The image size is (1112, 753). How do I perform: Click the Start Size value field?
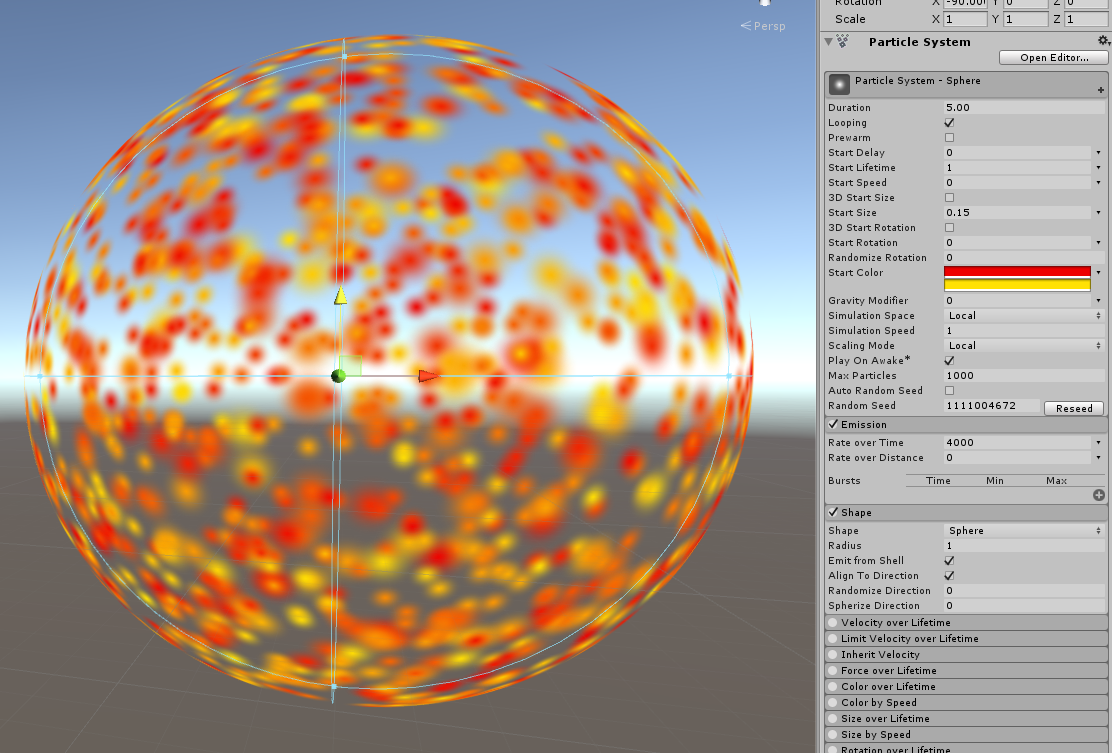1018,213
